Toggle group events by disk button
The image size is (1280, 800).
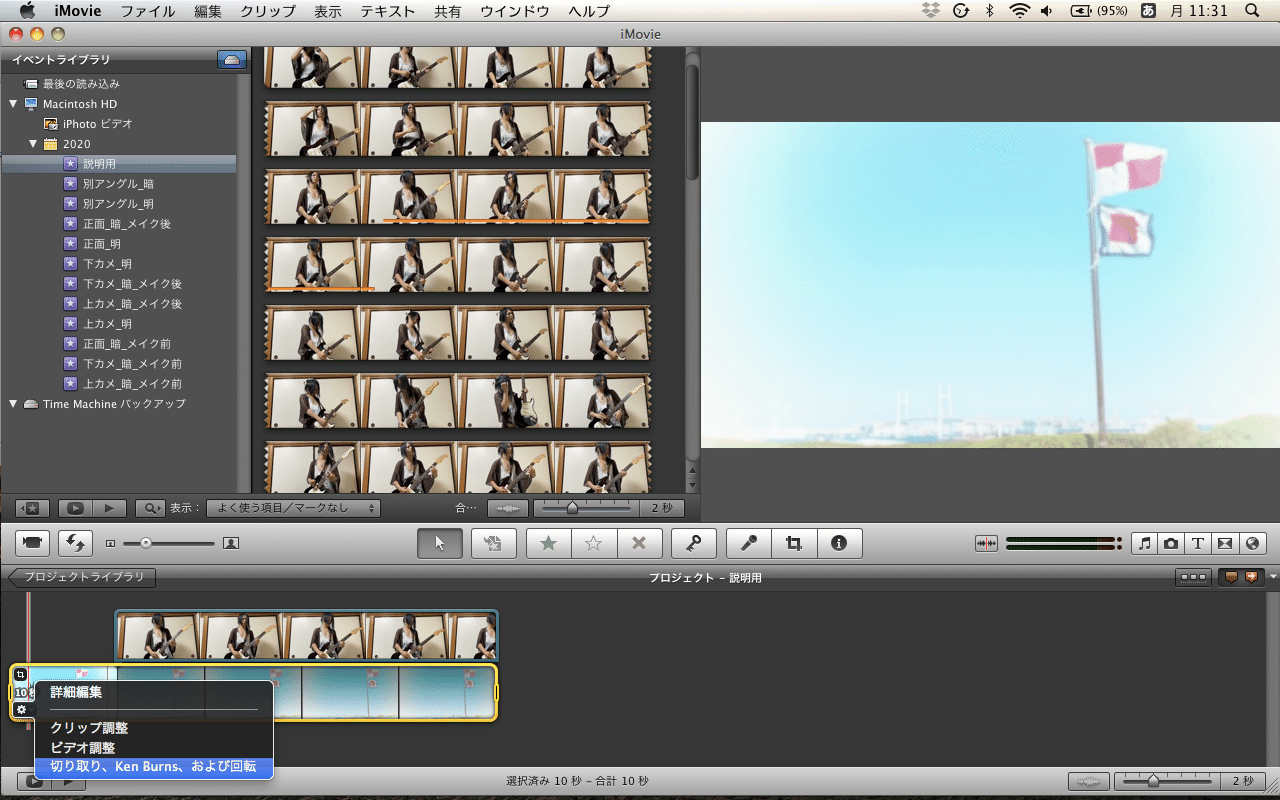(x=232, y=60)
